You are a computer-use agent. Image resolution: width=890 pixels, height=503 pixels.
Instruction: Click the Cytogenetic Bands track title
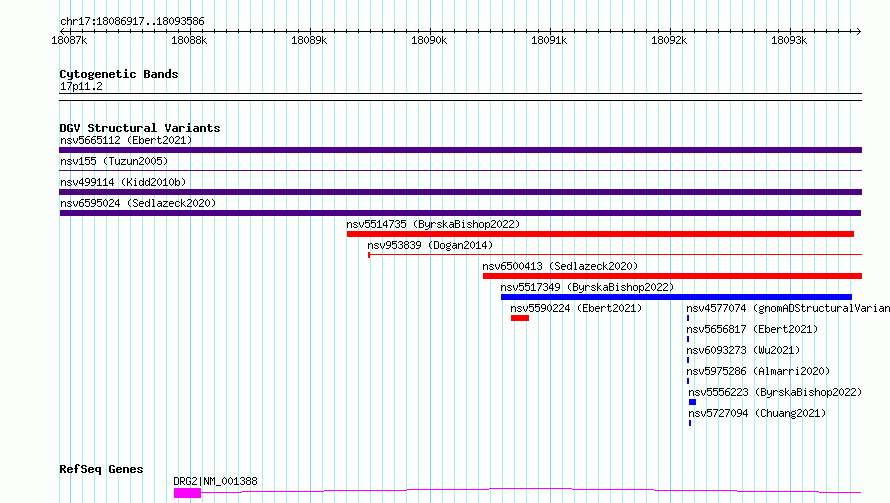coord(119,74)
